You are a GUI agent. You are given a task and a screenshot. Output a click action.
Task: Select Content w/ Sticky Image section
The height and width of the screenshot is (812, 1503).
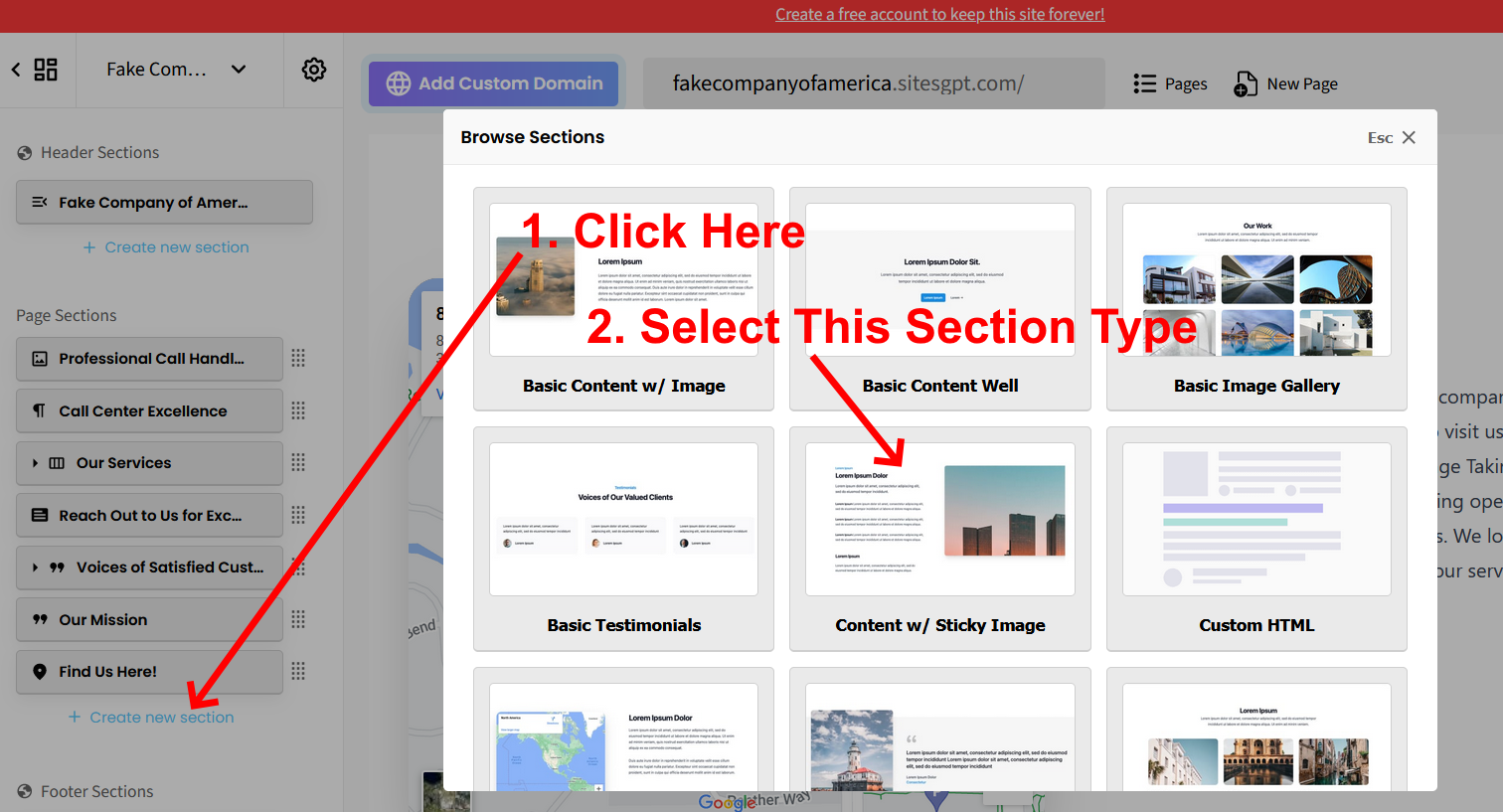(x=939, y=538)
